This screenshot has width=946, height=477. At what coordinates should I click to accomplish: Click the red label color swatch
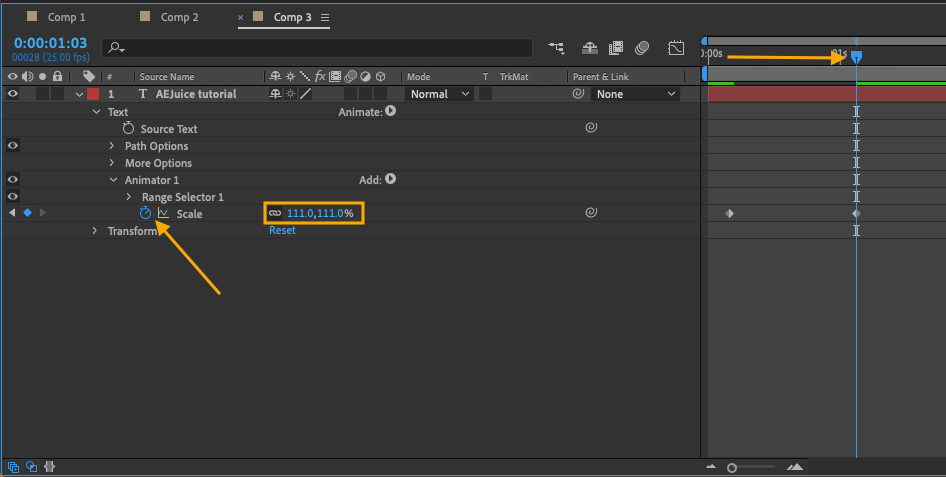(93, 93)
